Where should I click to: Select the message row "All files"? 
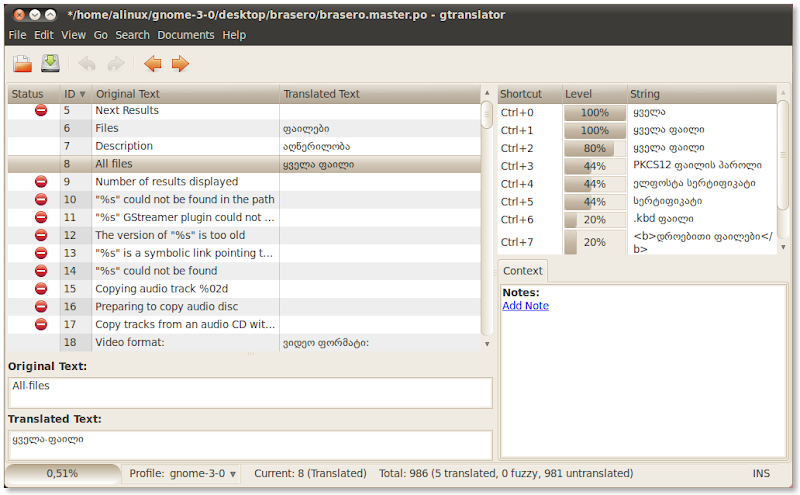(x=244, y=164)
